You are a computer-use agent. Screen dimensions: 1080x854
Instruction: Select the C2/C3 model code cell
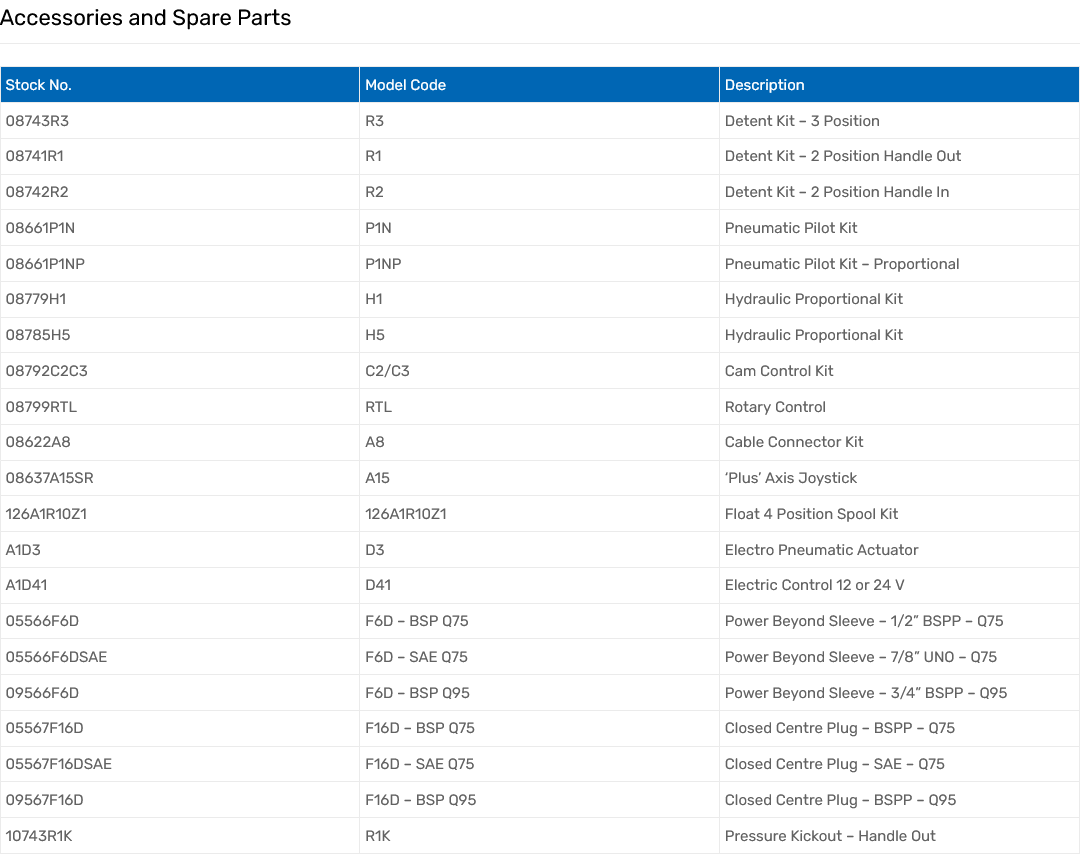[x=387, y=371]
